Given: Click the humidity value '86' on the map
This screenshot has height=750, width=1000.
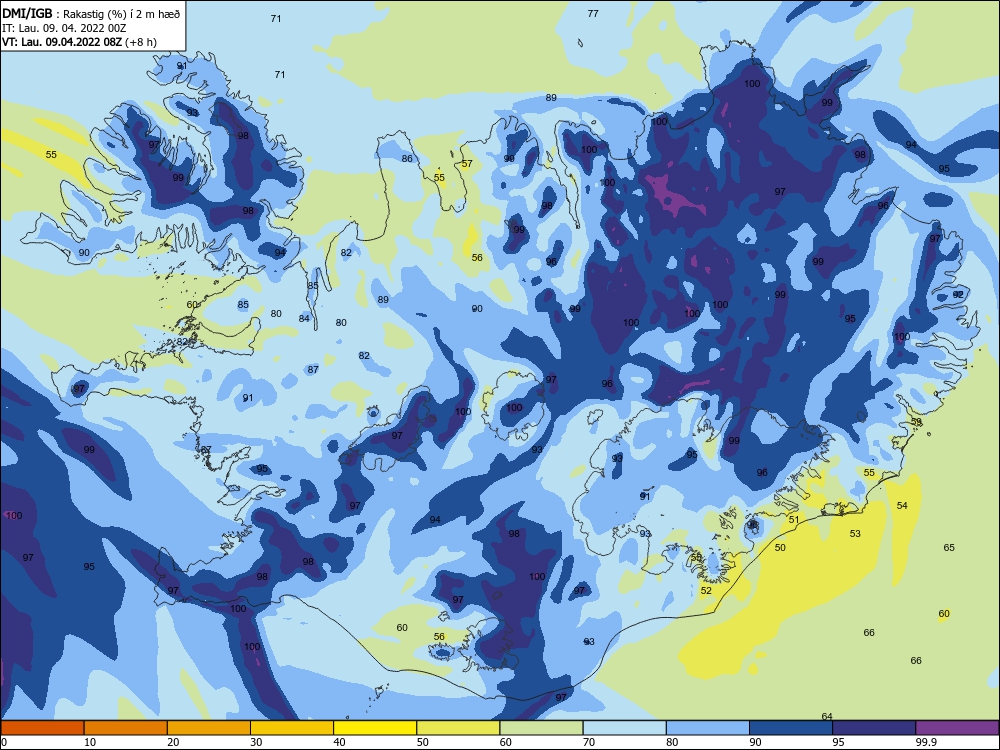Looking at the screenshot, I should [407, 159].
